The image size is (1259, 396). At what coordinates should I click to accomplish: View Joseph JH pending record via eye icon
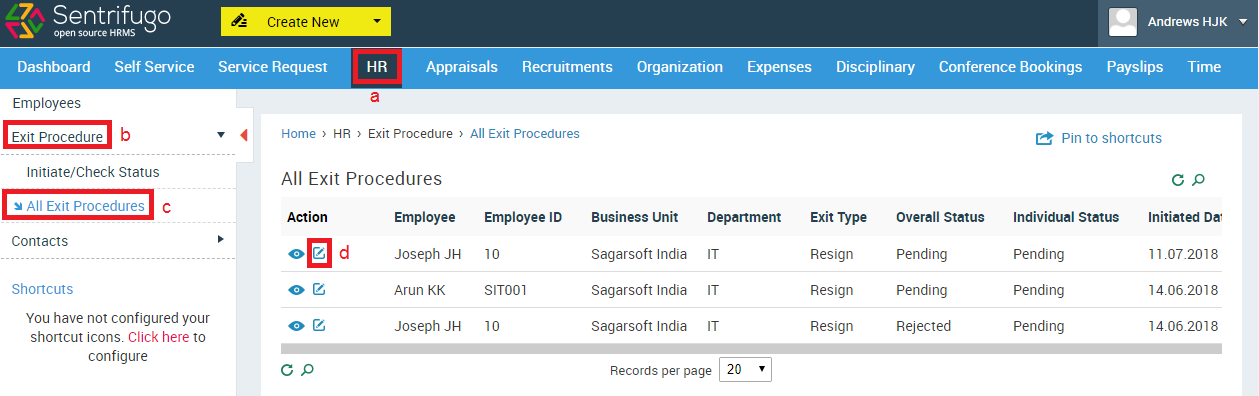tap(296, 254)
